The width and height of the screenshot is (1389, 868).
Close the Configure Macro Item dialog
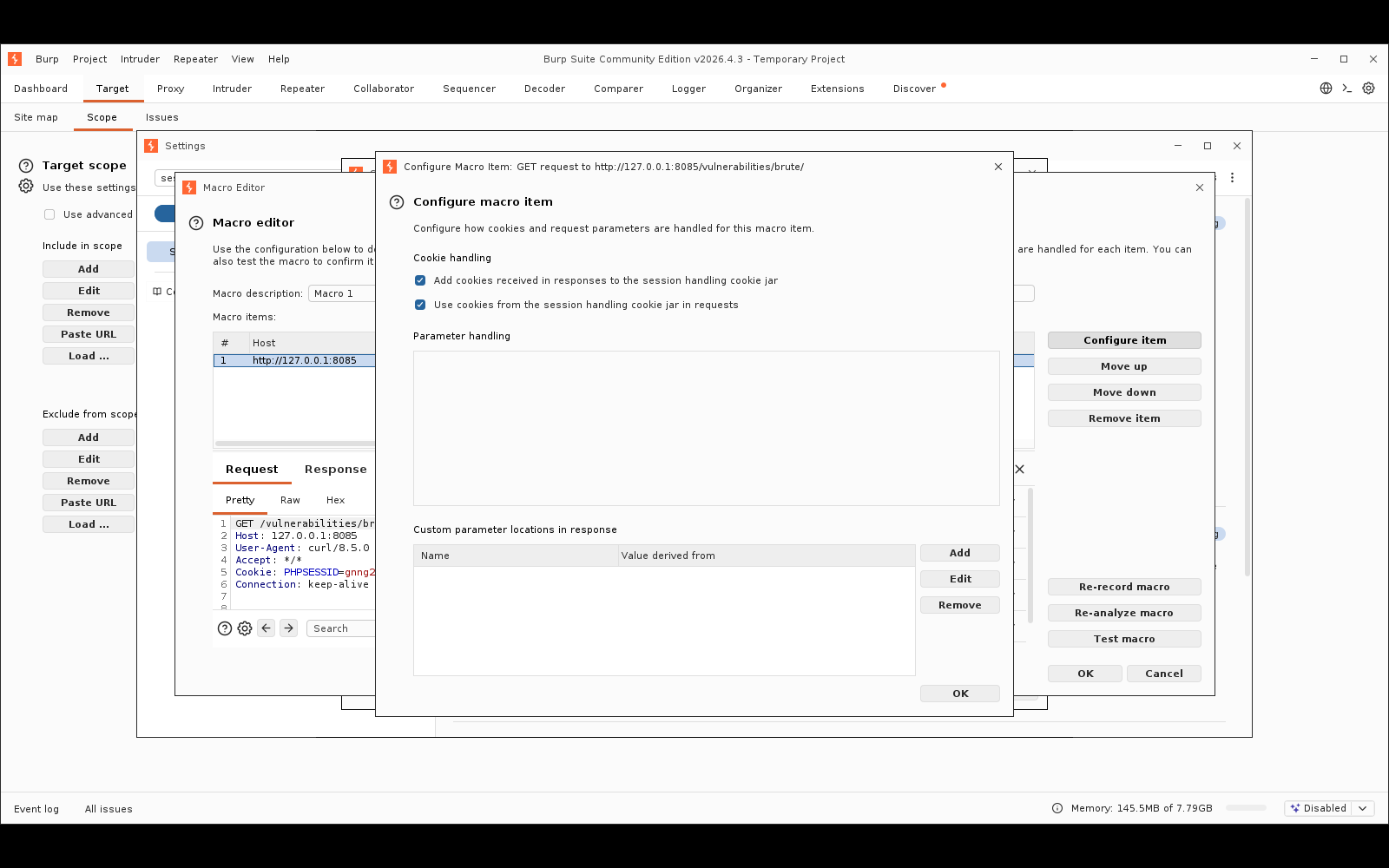pos(998,167)
